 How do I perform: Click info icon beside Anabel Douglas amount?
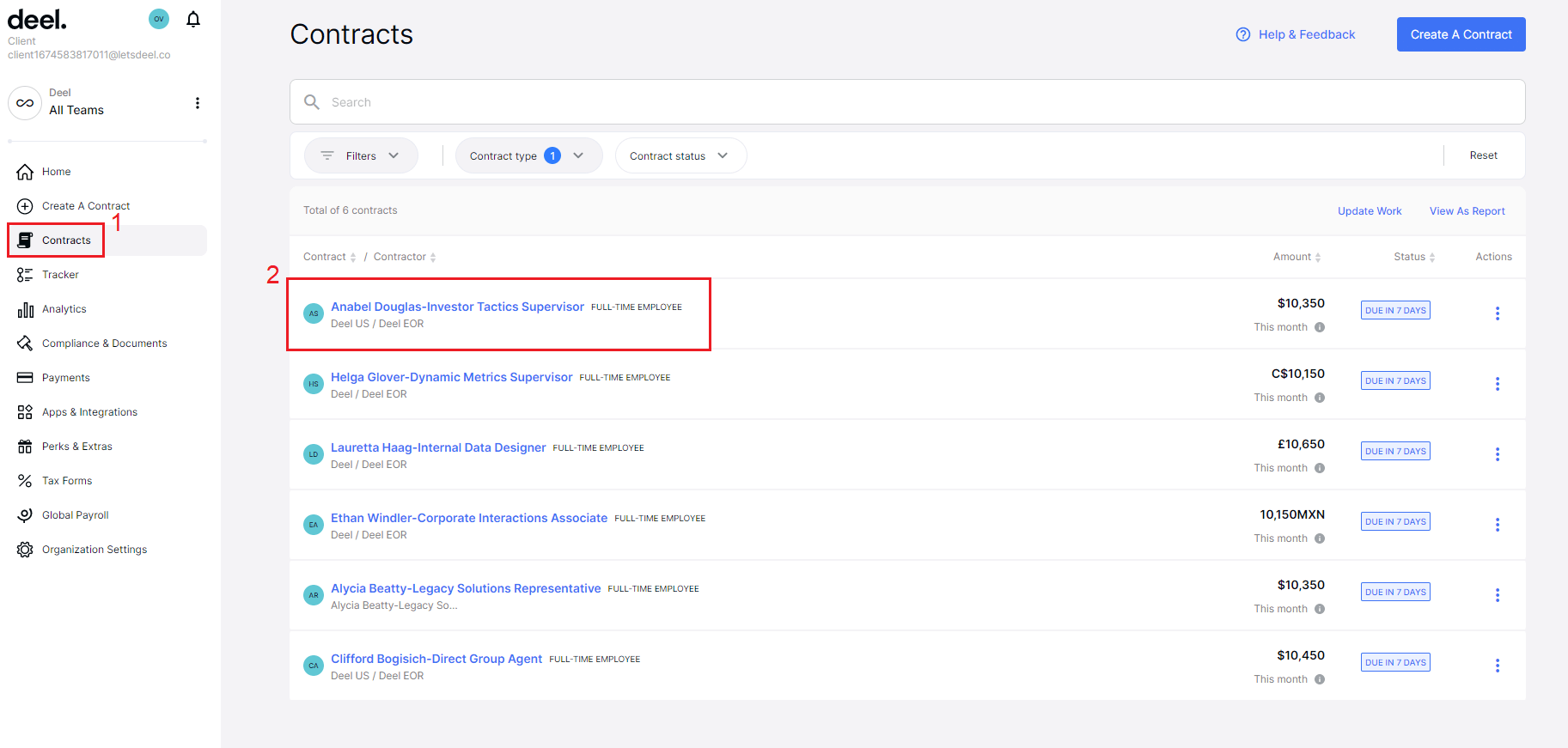1320,327
